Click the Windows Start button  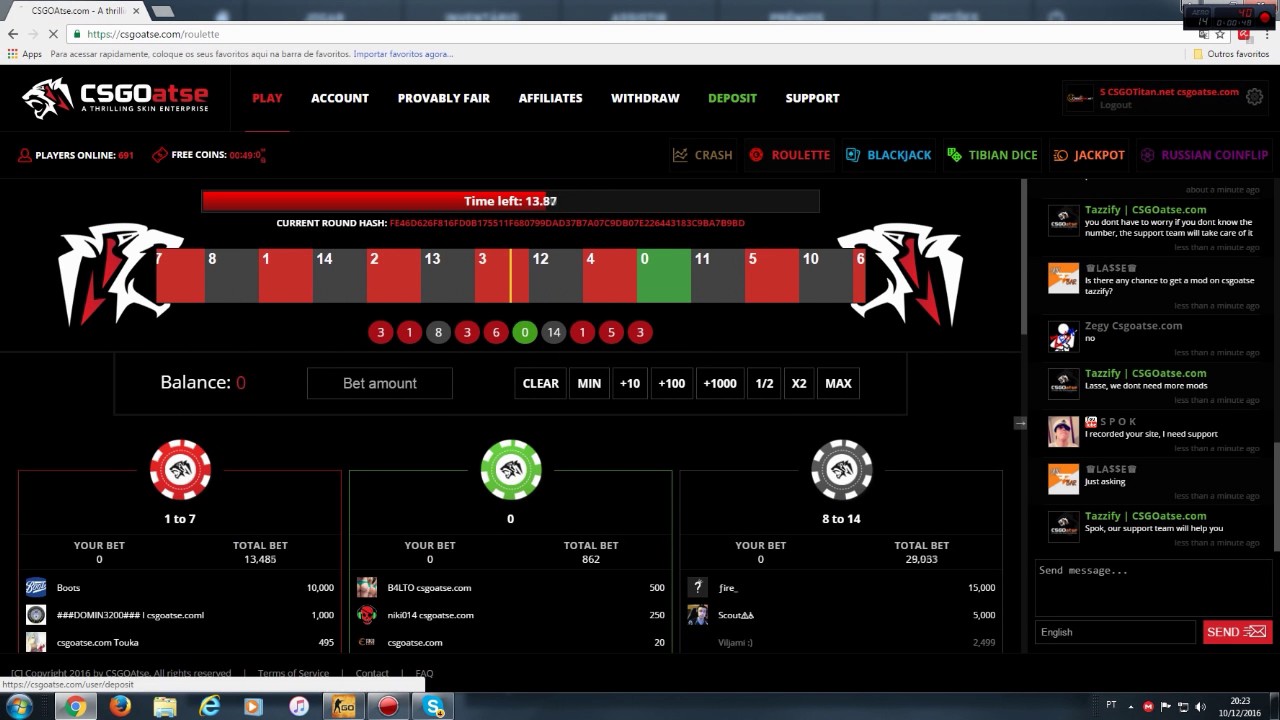click(x=19, y=707)
